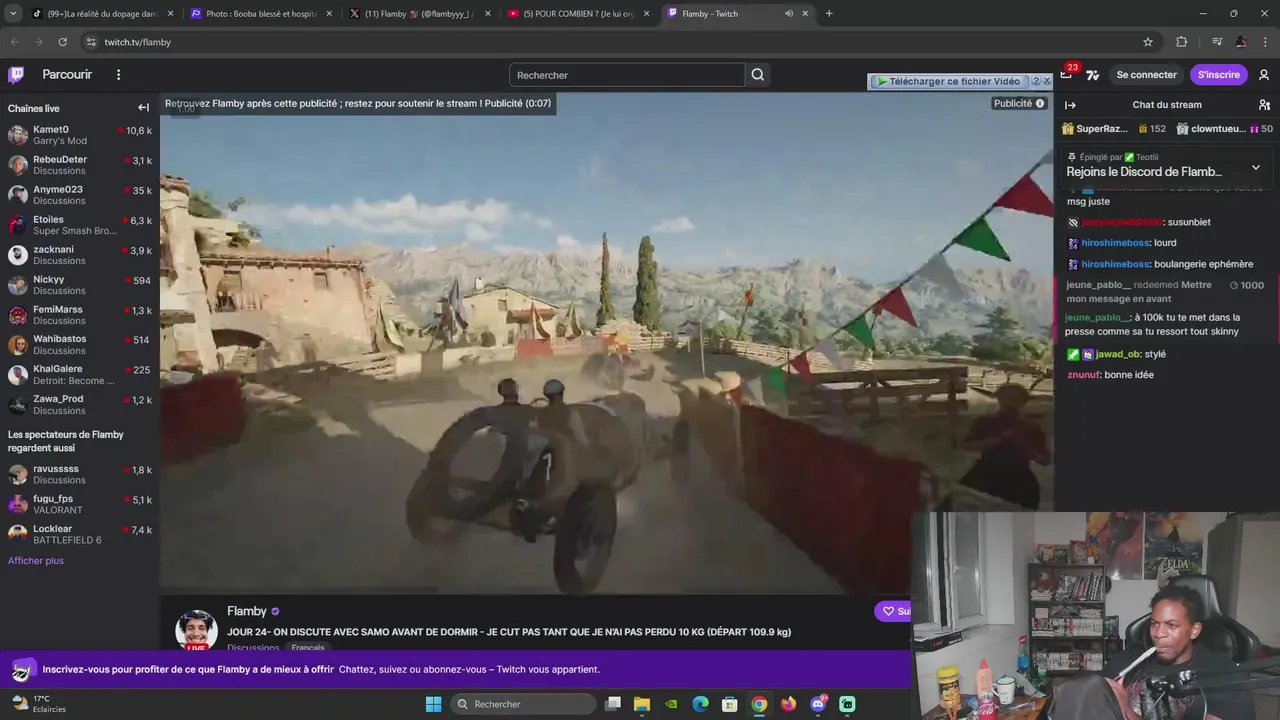Open Firefox from taskbar

tap(789, 704)
